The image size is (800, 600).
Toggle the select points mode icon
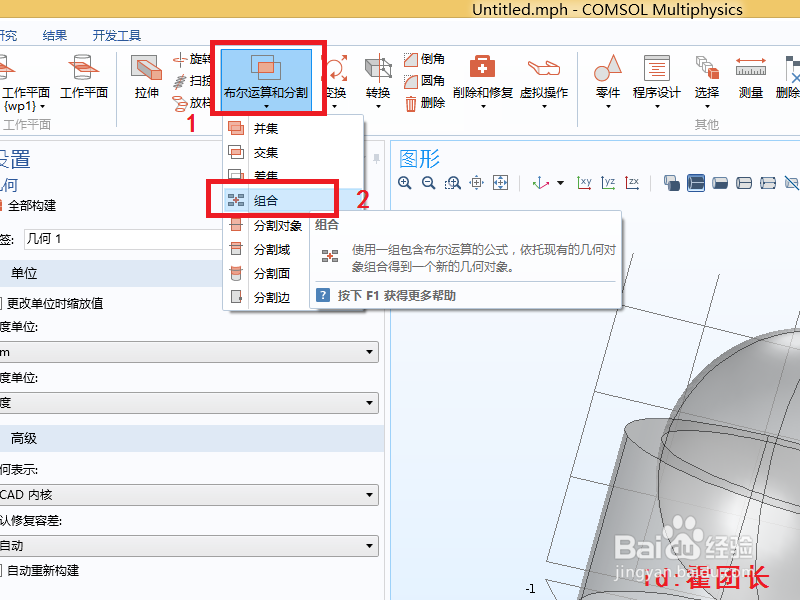click(768, 183)
